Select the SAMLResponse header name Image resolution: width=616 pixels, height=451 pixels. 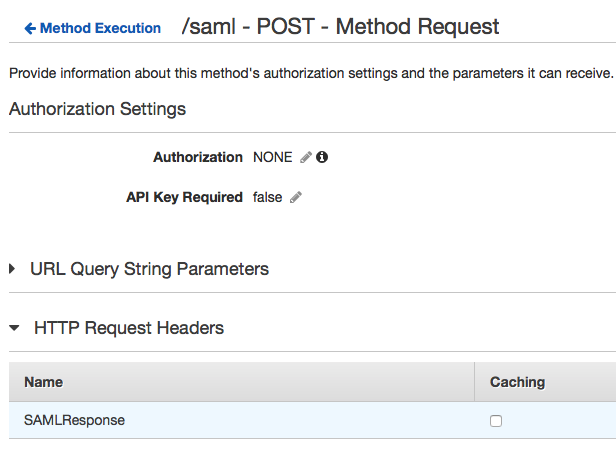(74, 421)
